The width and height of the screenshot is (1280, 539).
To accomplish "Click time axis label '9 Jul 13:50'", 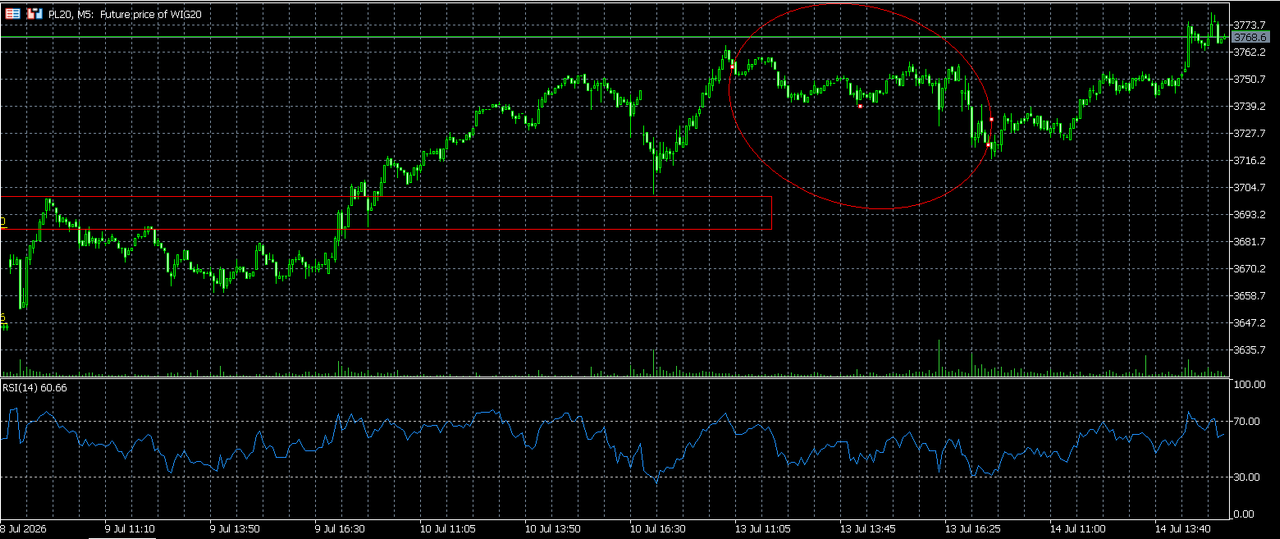I will pyautogui.click(x=235, y=527).
